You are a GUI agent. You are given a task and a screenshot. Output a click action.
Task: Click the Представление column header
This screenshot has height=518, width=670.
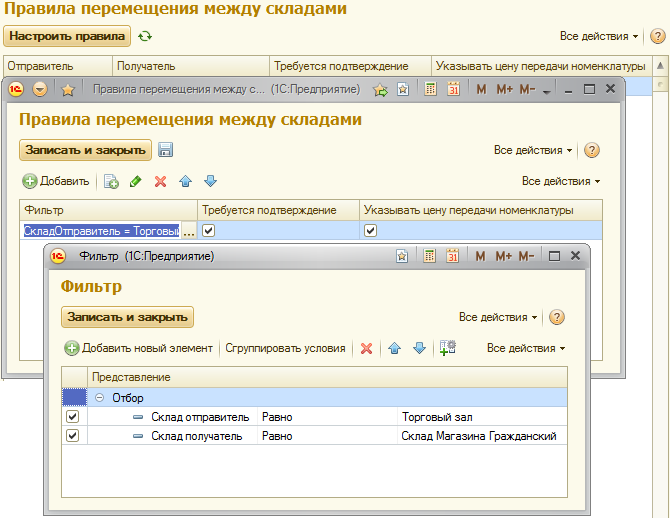point(327,377)
